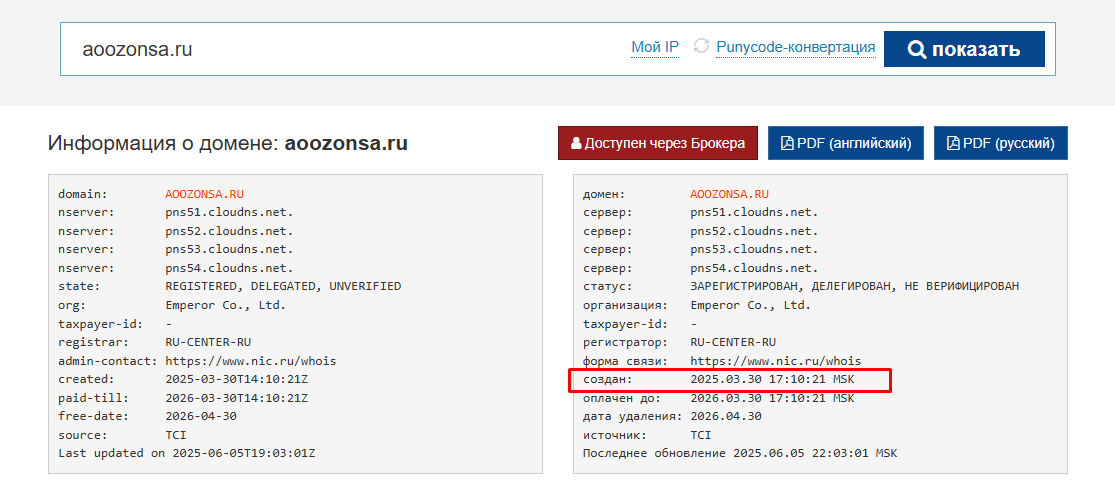The image size is (1115, 493).
Task: Select дата удаления value 2026.04.30
Action: 725,416
